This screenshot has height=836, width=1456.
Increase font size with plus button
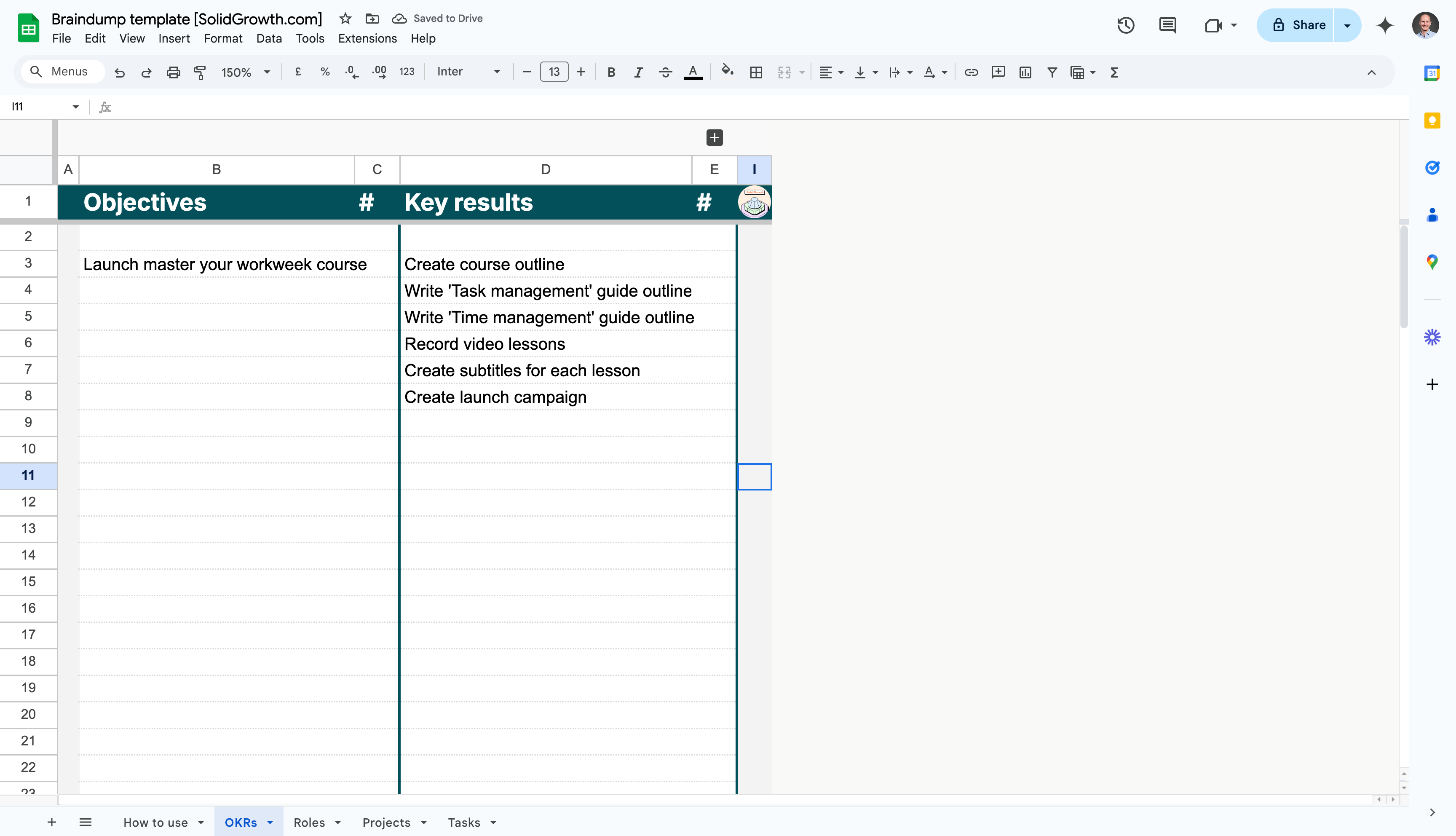point(581,72)
